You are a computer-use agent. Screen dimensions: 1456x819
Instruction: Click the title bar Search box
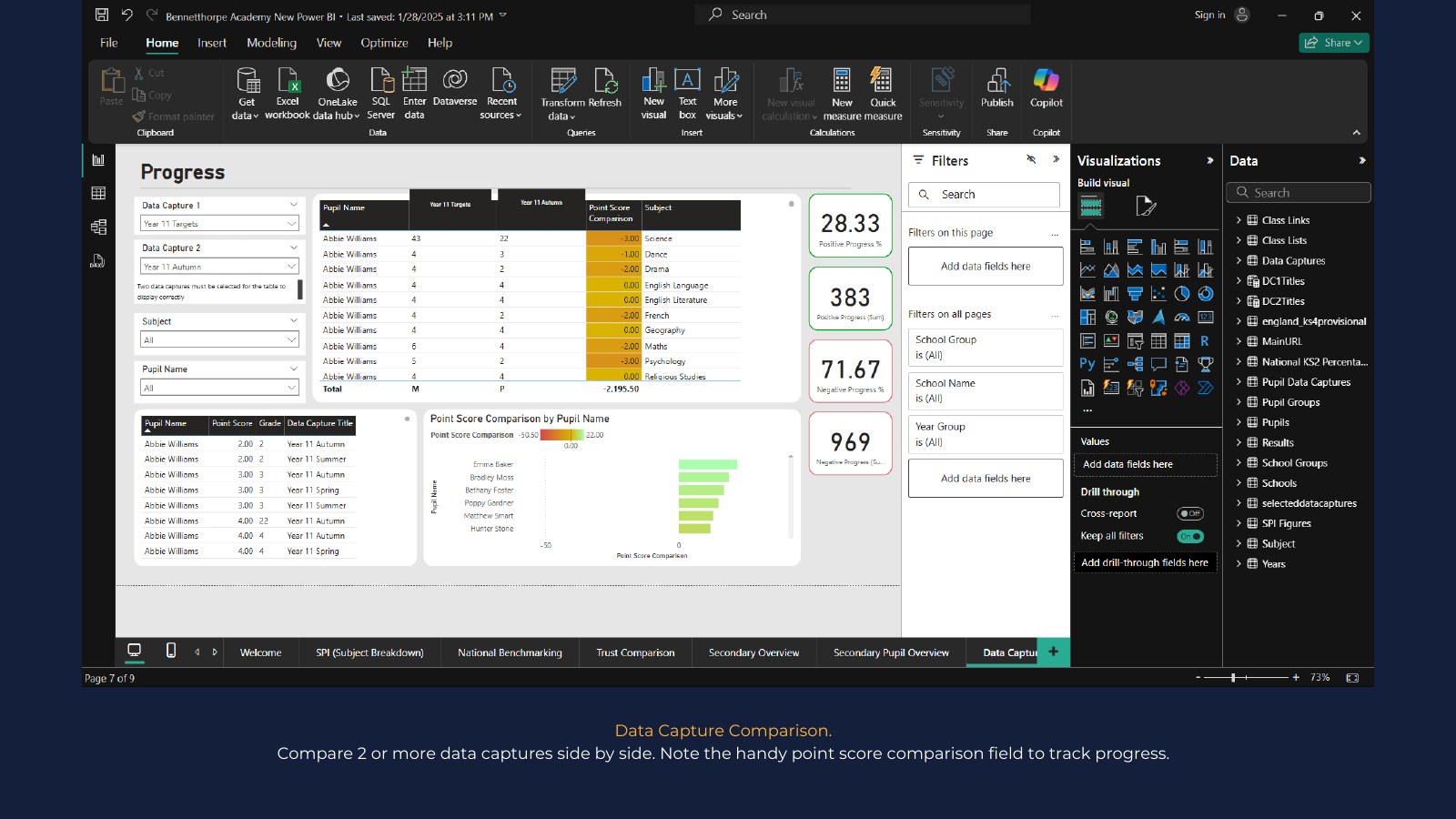863,15
